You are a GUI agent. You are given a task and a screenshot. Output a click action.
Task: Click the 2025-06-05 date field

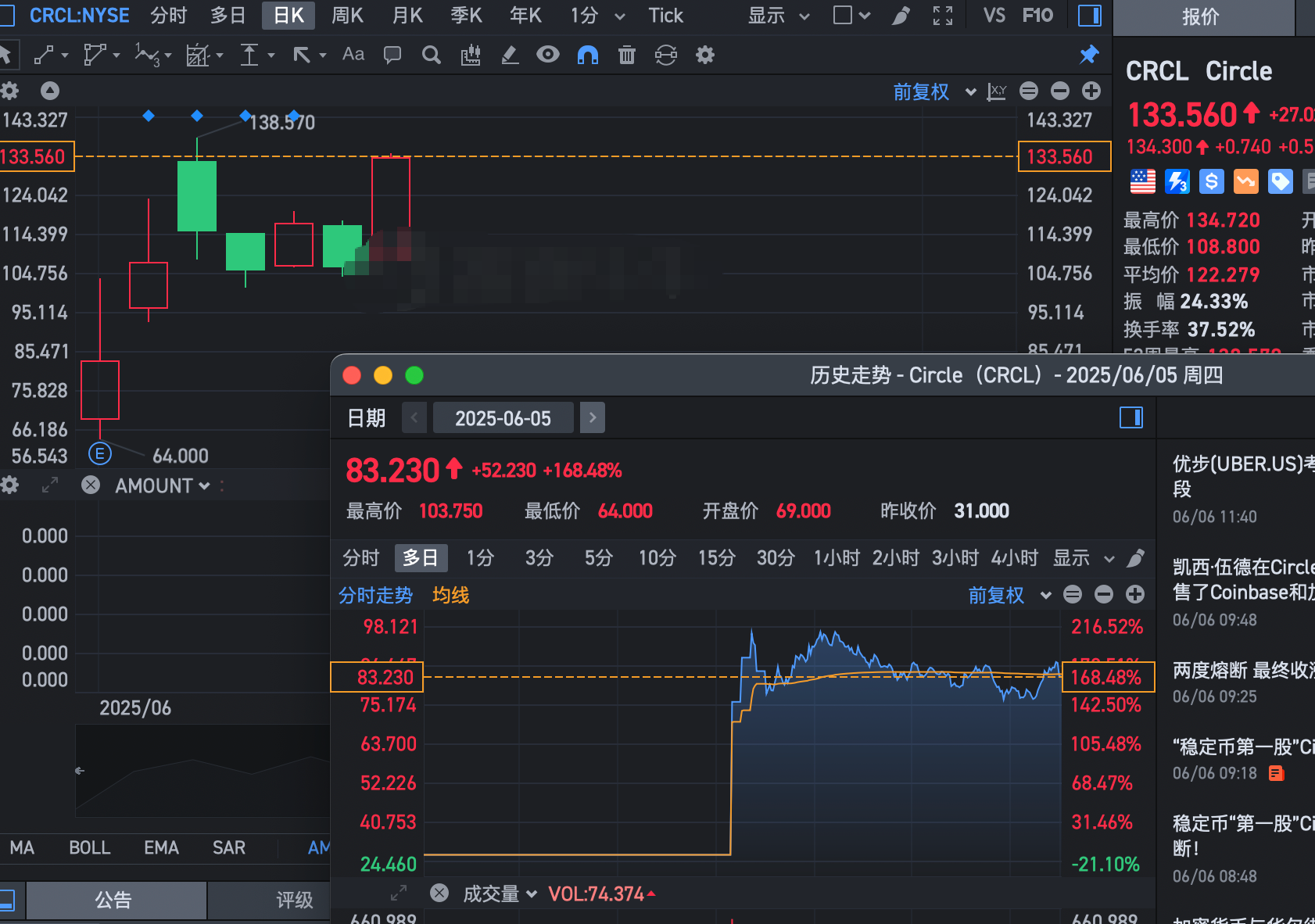(x=503, y=417)
